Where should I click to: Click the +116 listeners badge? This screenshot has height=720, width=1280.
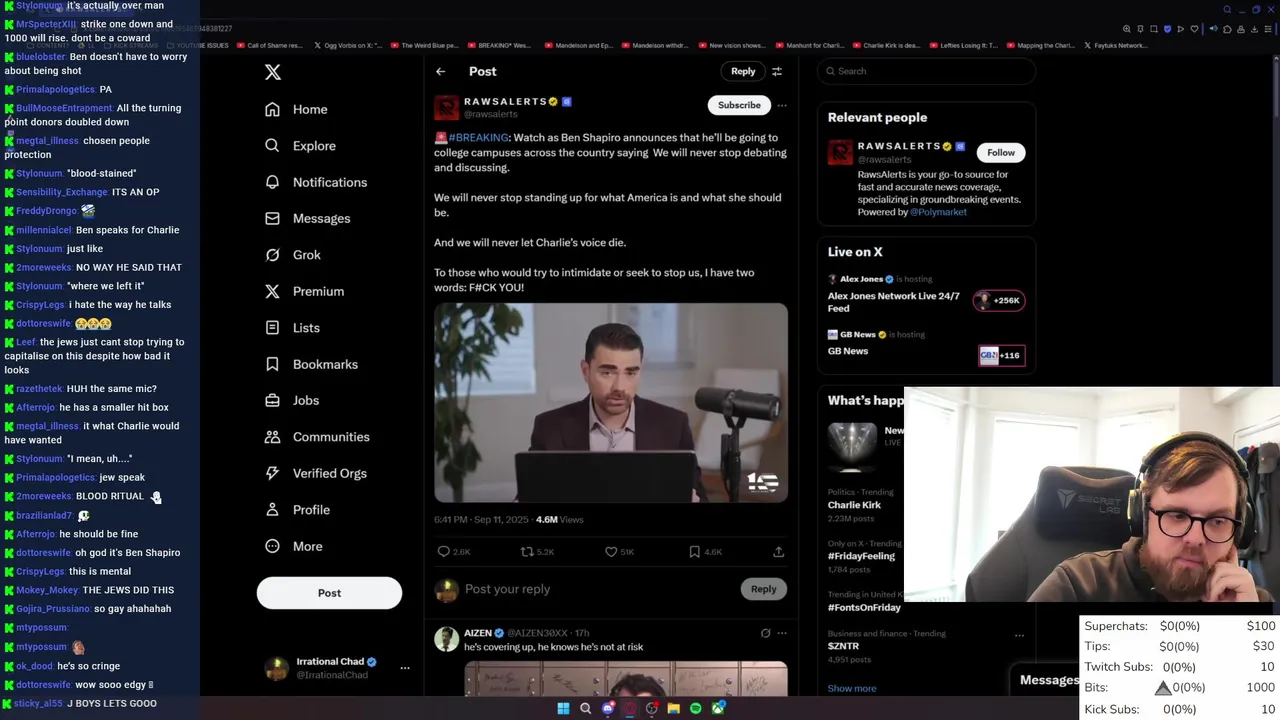(1001, 355)
